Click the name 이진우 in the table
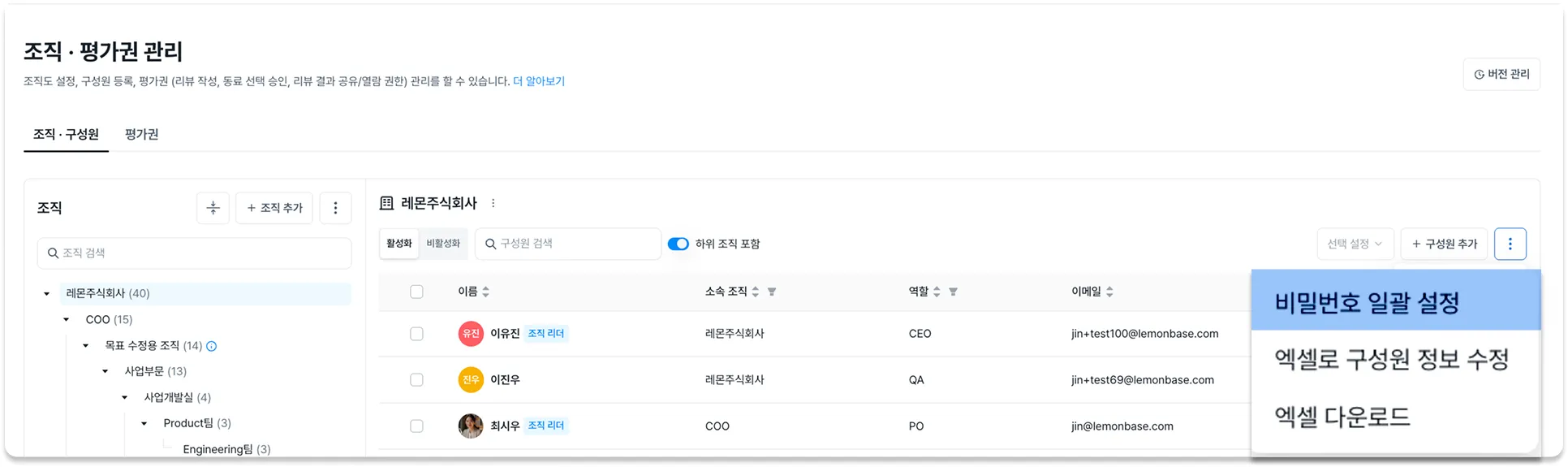The width and height of the screenshot is (1568, 467). tap(505, 379)
